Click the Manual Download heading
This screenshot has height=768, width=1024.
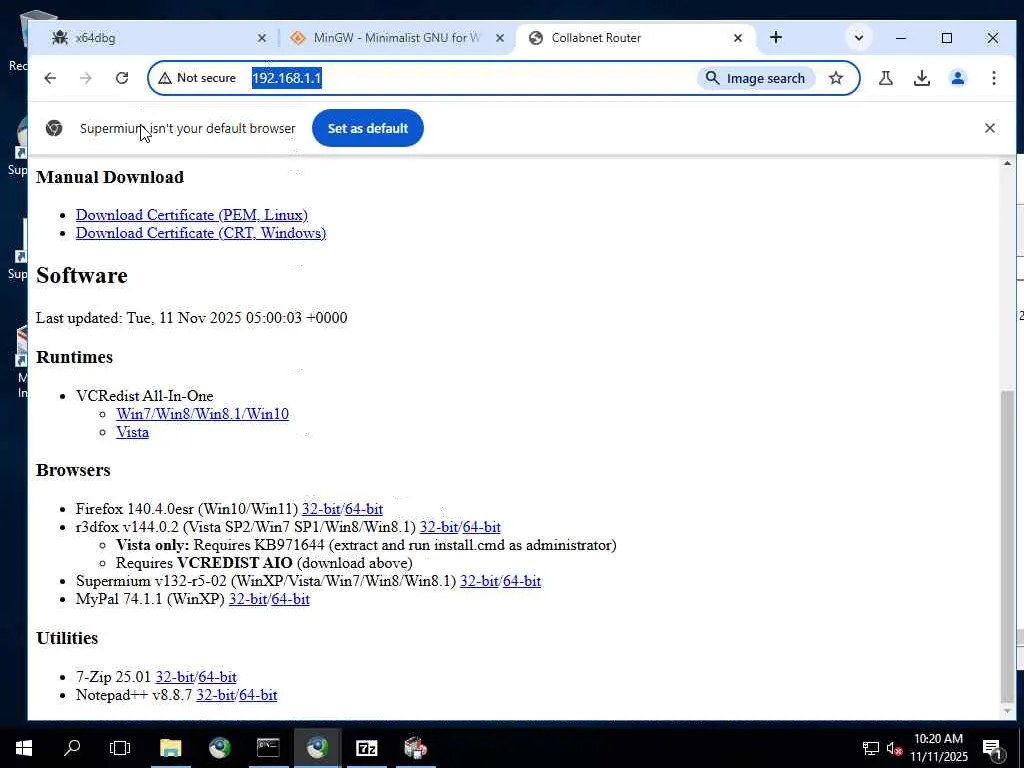pos(110,178)
